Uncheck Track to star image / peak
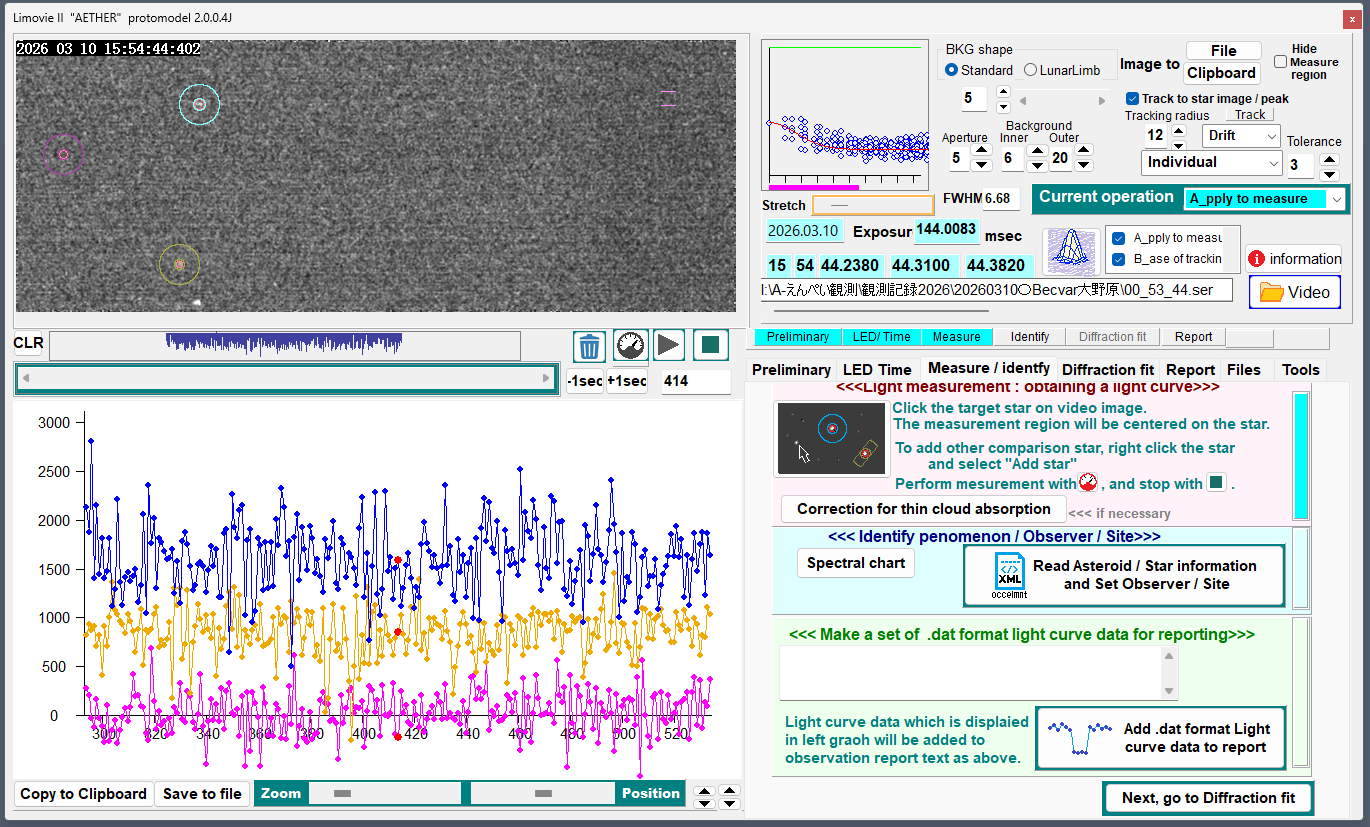The image size is (1370, 827). tap(1132, 99)
